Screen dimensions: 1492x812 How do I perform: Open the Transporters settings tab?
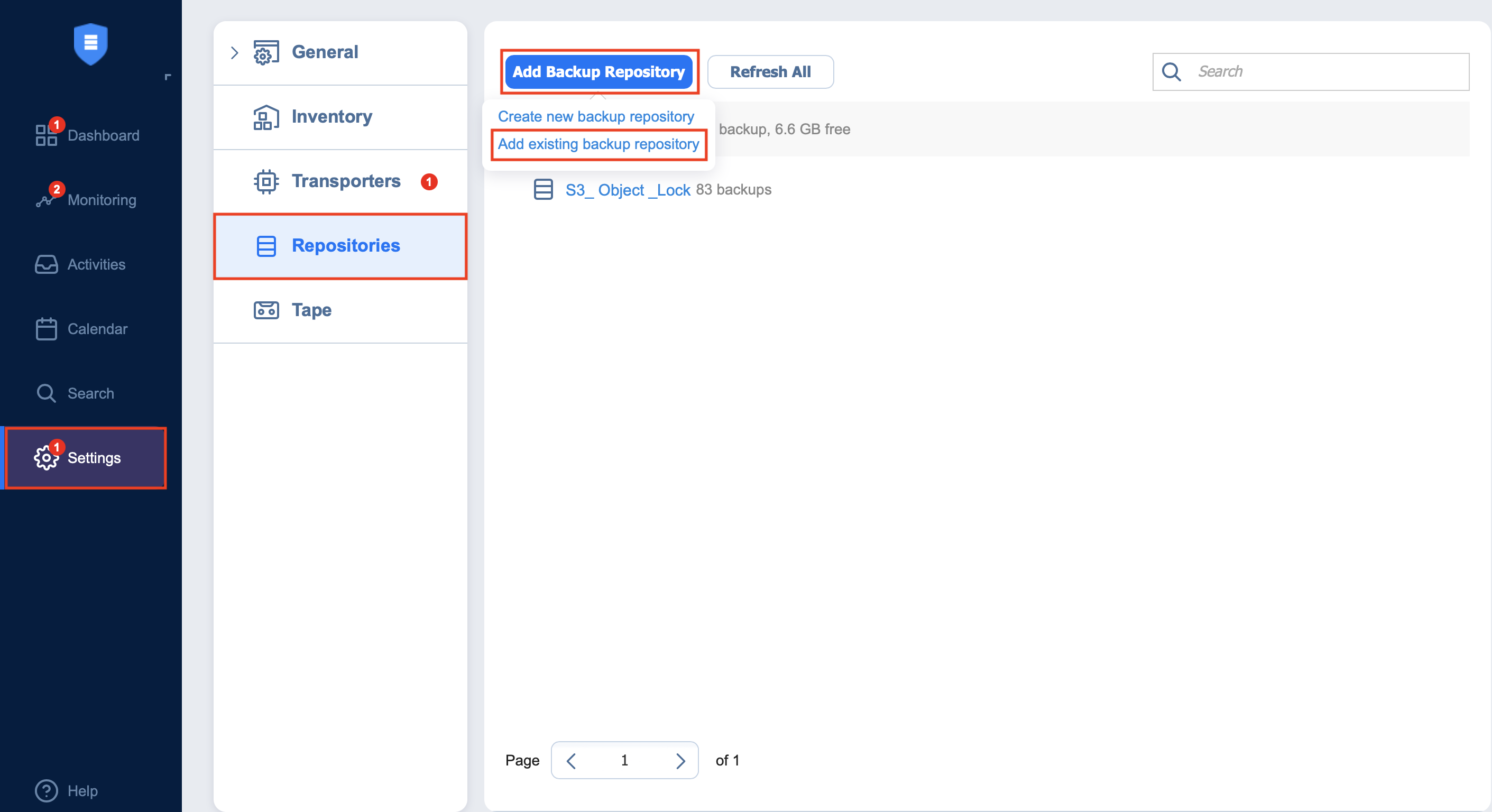[x=346, y=181]
